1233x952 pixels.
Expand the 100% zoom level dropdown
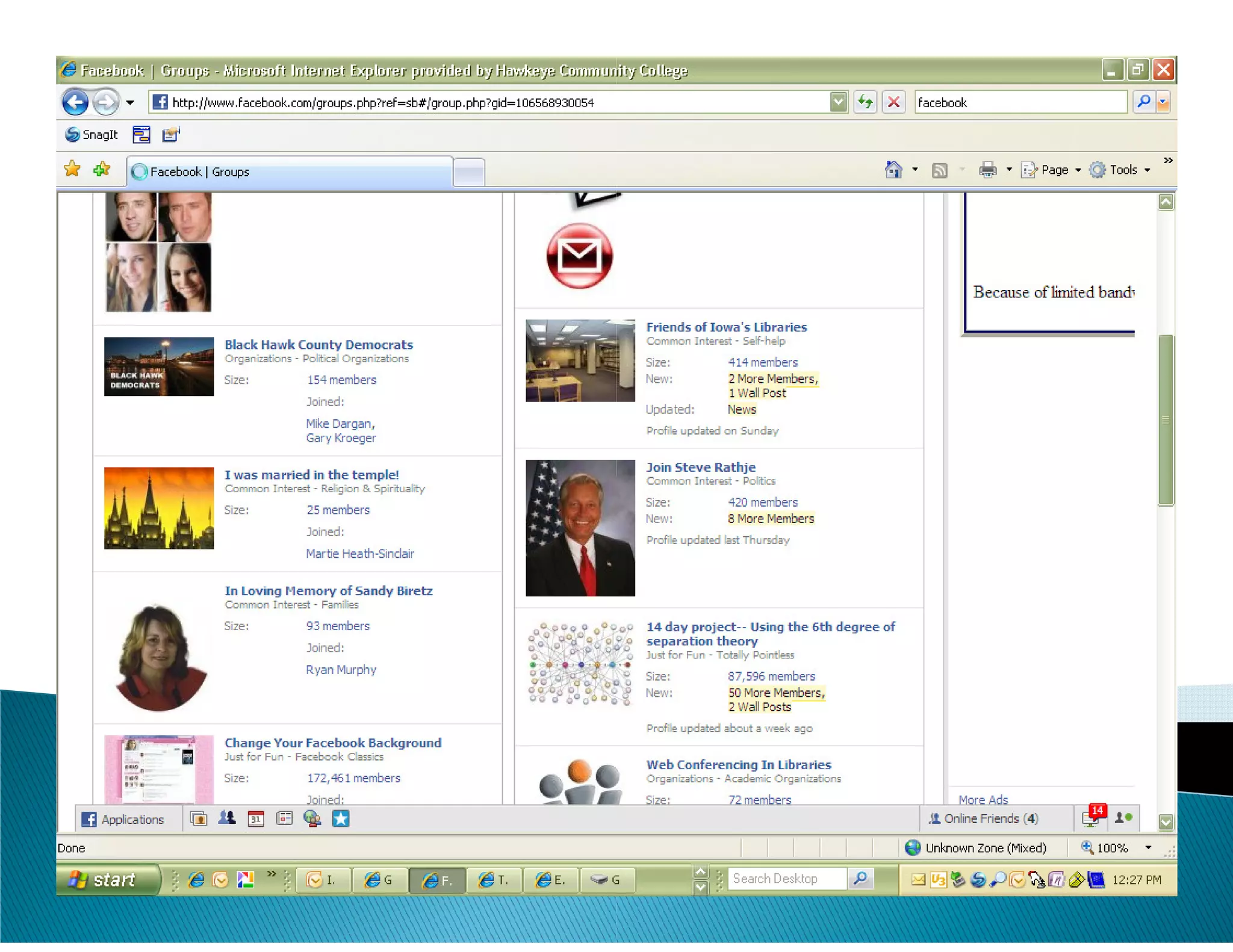[x=1148, y=848]
